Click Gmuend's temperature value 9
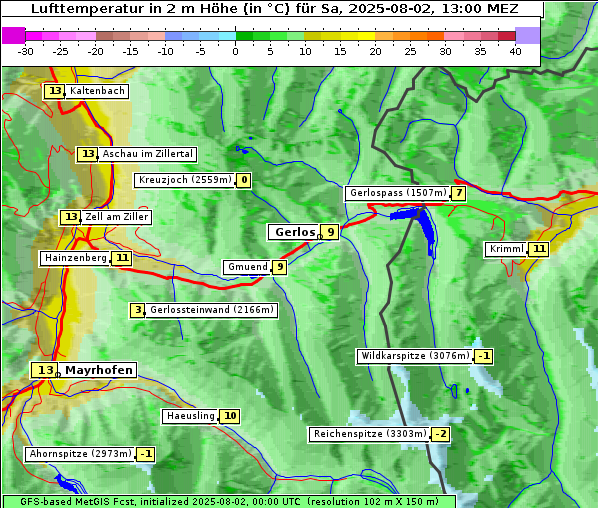 pos(280,267)
